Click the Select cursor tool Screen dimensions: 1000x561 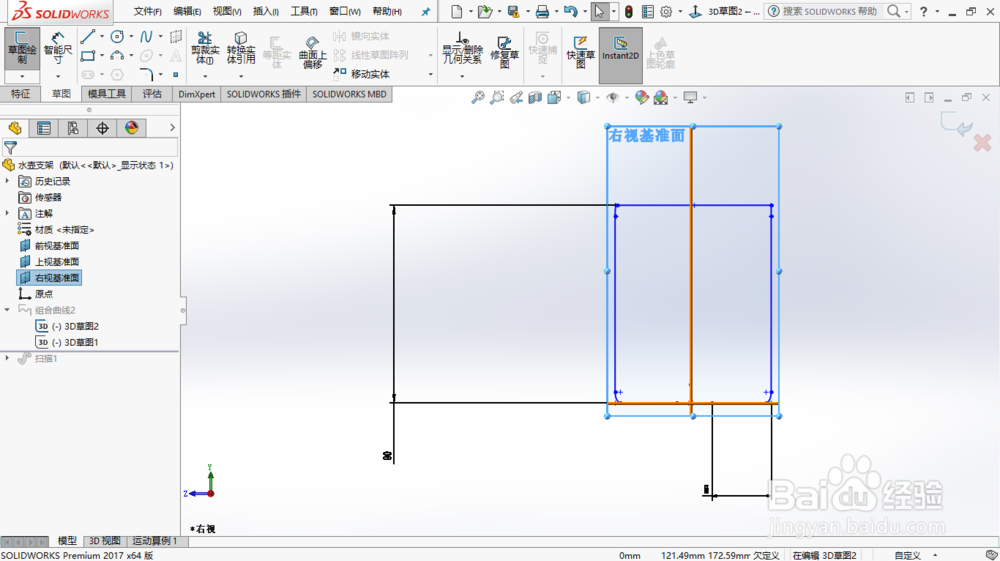[599, 11]
